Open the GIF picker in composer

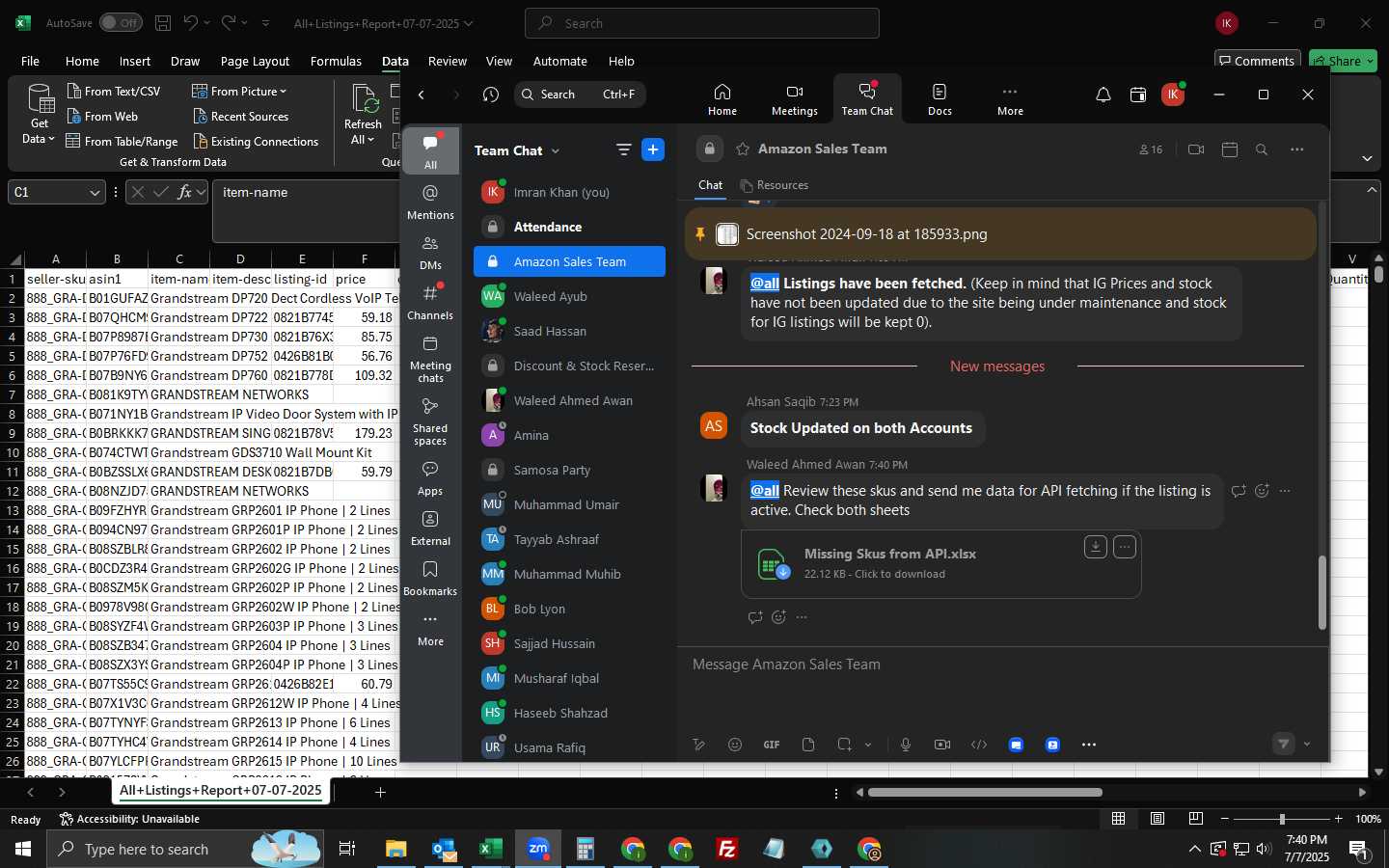(772, 745)
